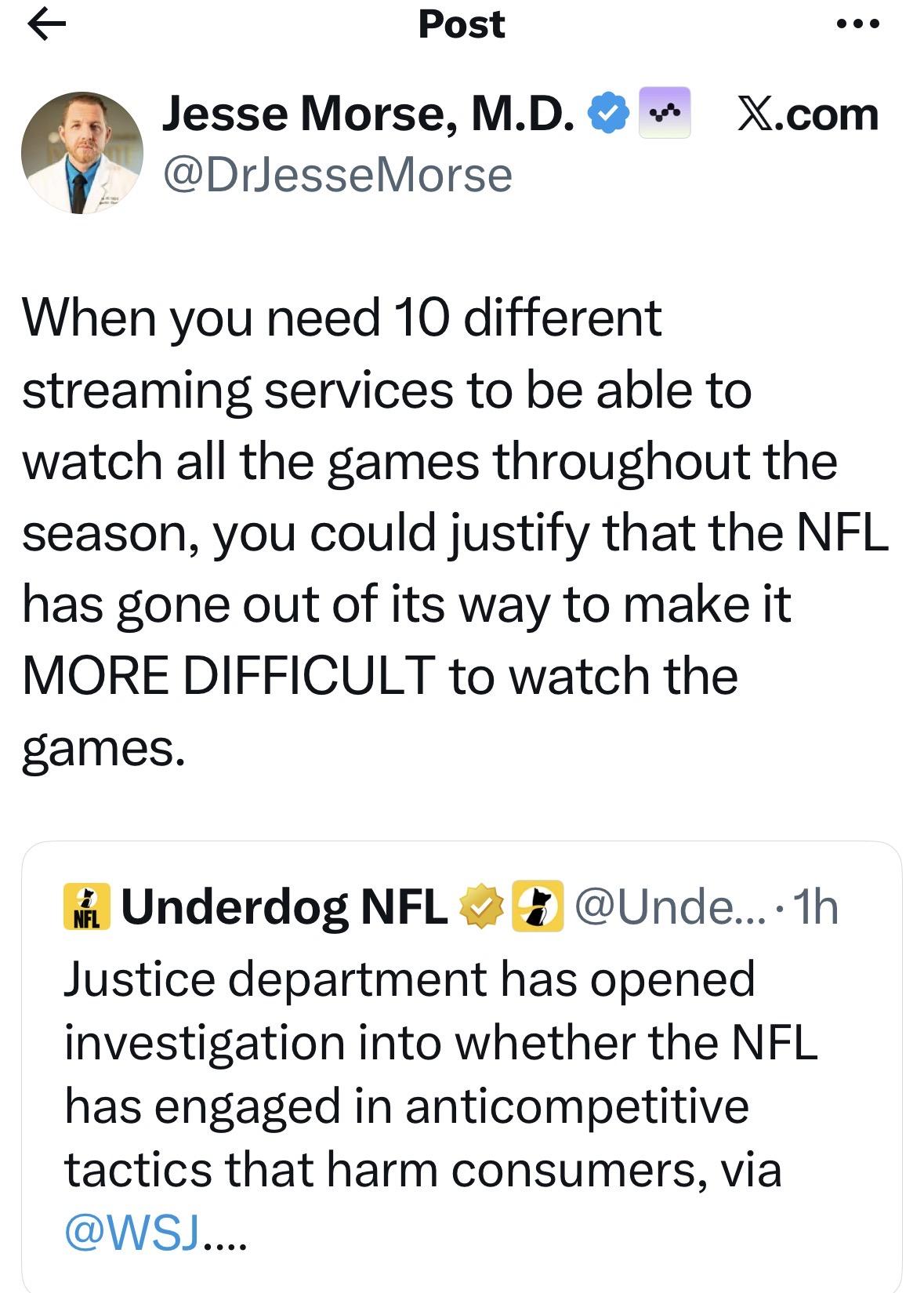The image size is (924, 1293).
Task: Tap the yellow Underdog affiliate badge icon
Action: click(x=538, y=907)
